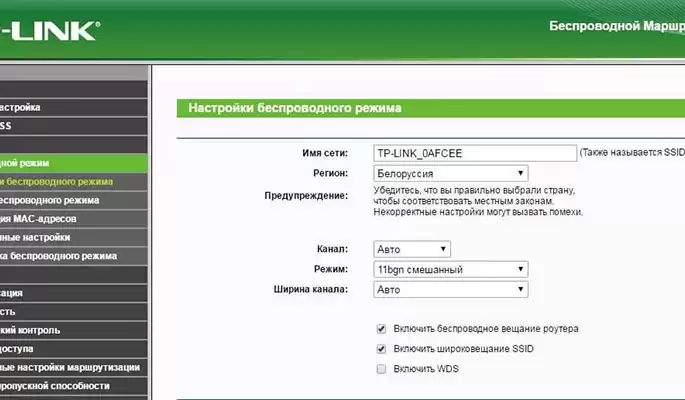Click the Имя сети field with TP-LINK_0AFCEE
Screen dimensions: 685x400
click(x=475, y=153)
